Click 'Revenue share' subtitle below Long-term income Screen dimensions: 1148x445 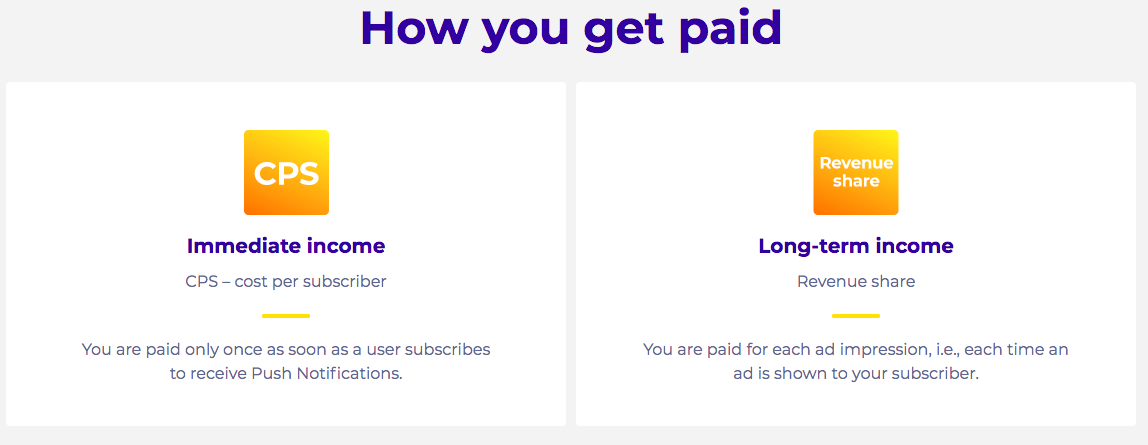(x=856, y=282)
